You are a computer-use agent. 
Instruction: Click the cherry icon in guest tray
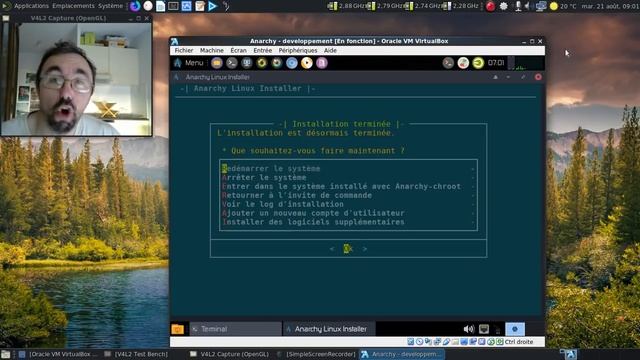coord(463,63)
